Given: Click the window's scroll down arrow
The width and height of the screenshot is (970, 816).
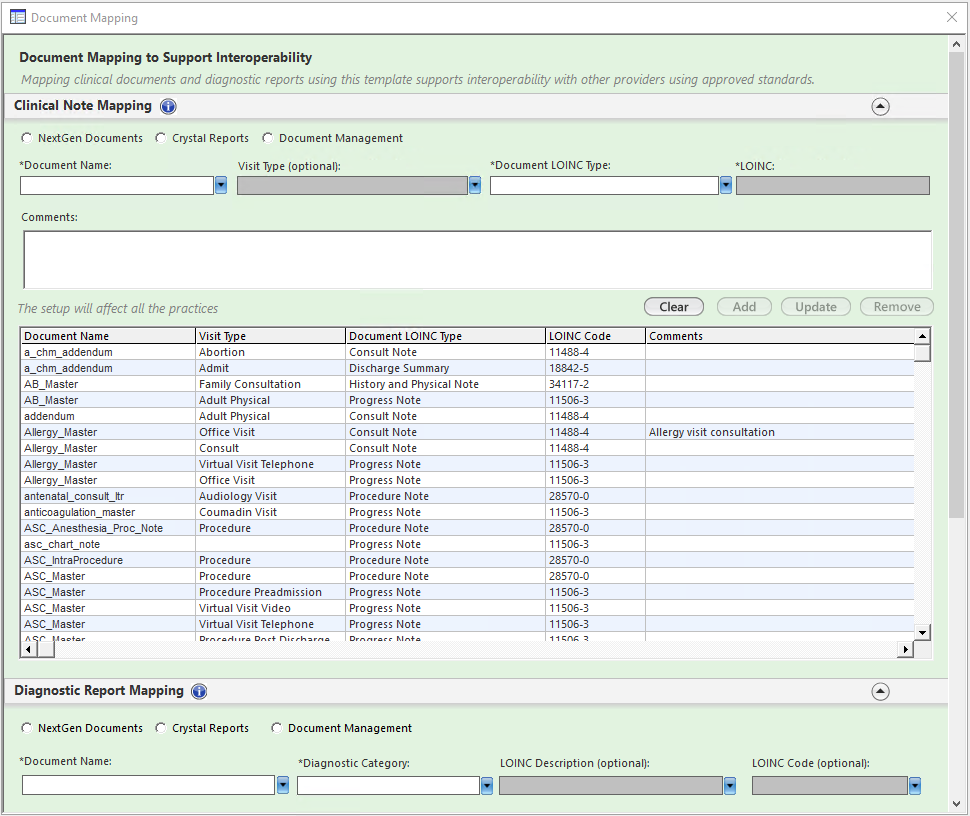Looking at the screenshot, I should click(956, 804).
